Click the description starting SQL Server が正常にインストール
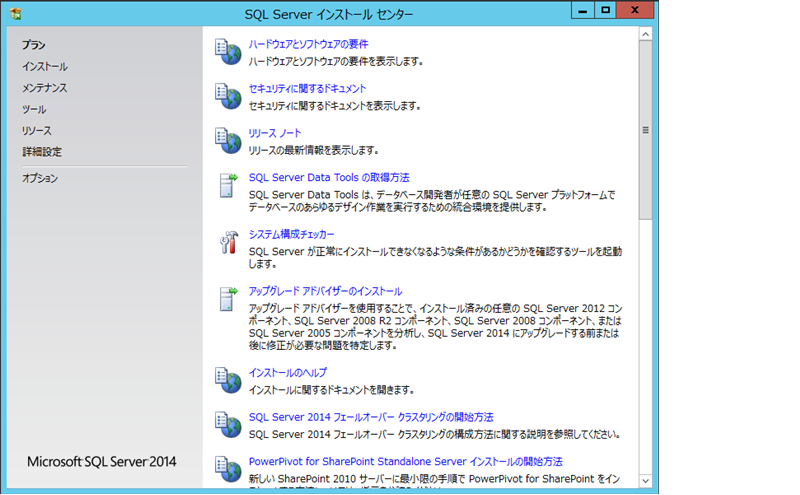Screen dimensions: 800x495 tap(435, 258)
